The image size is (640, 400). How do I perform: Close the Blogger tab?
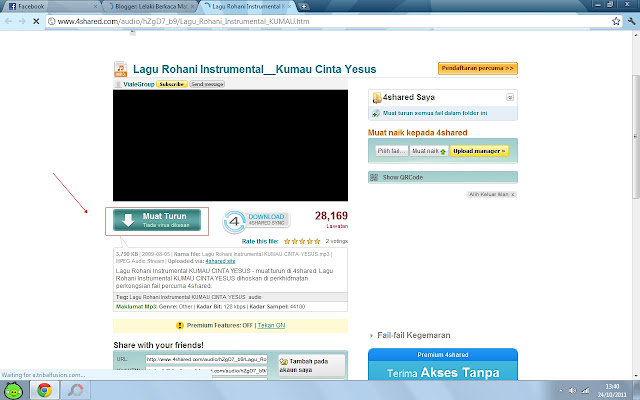[193, 7]
